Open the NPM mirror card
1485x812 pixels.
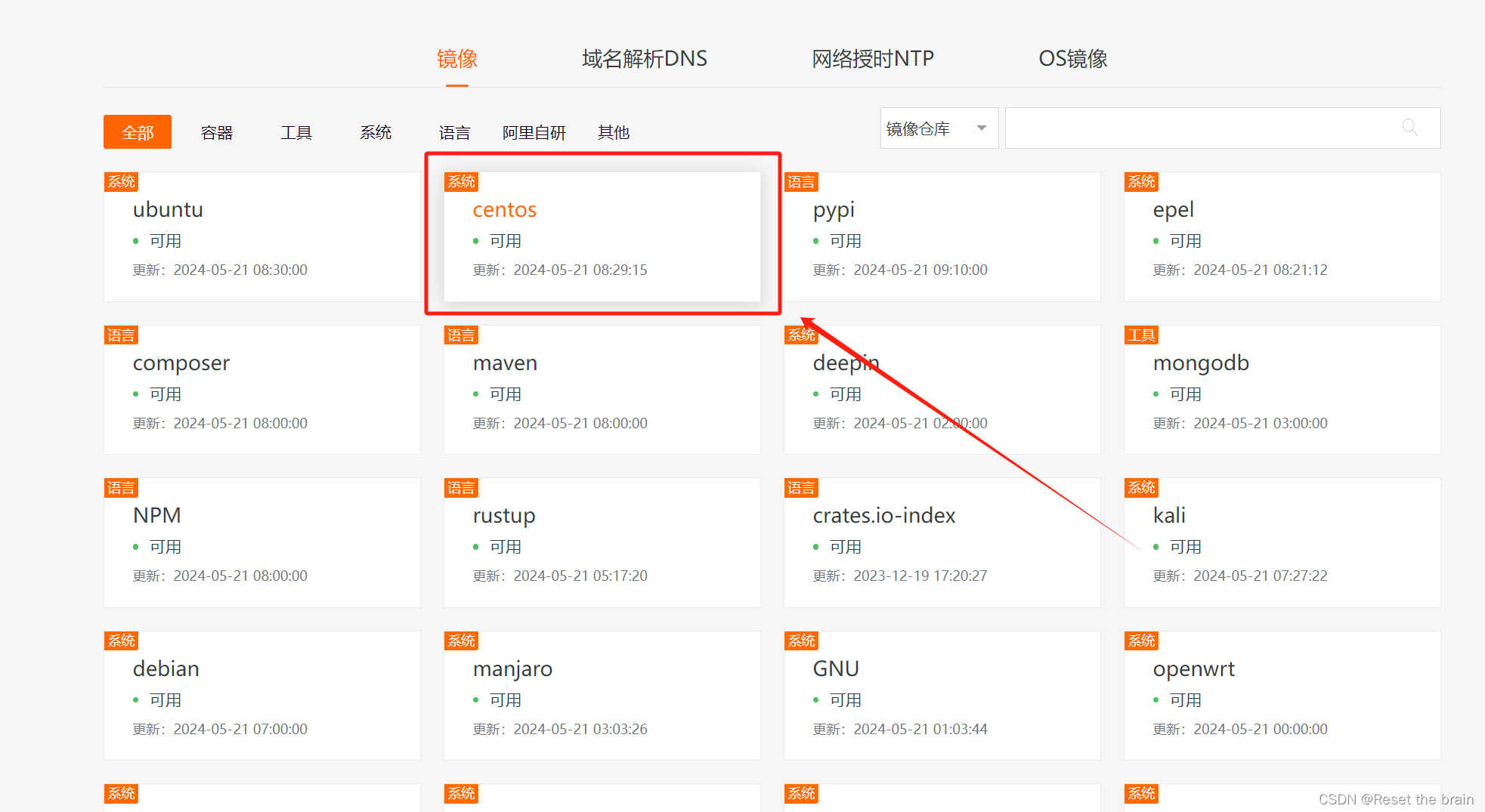(x=262, y=543)
